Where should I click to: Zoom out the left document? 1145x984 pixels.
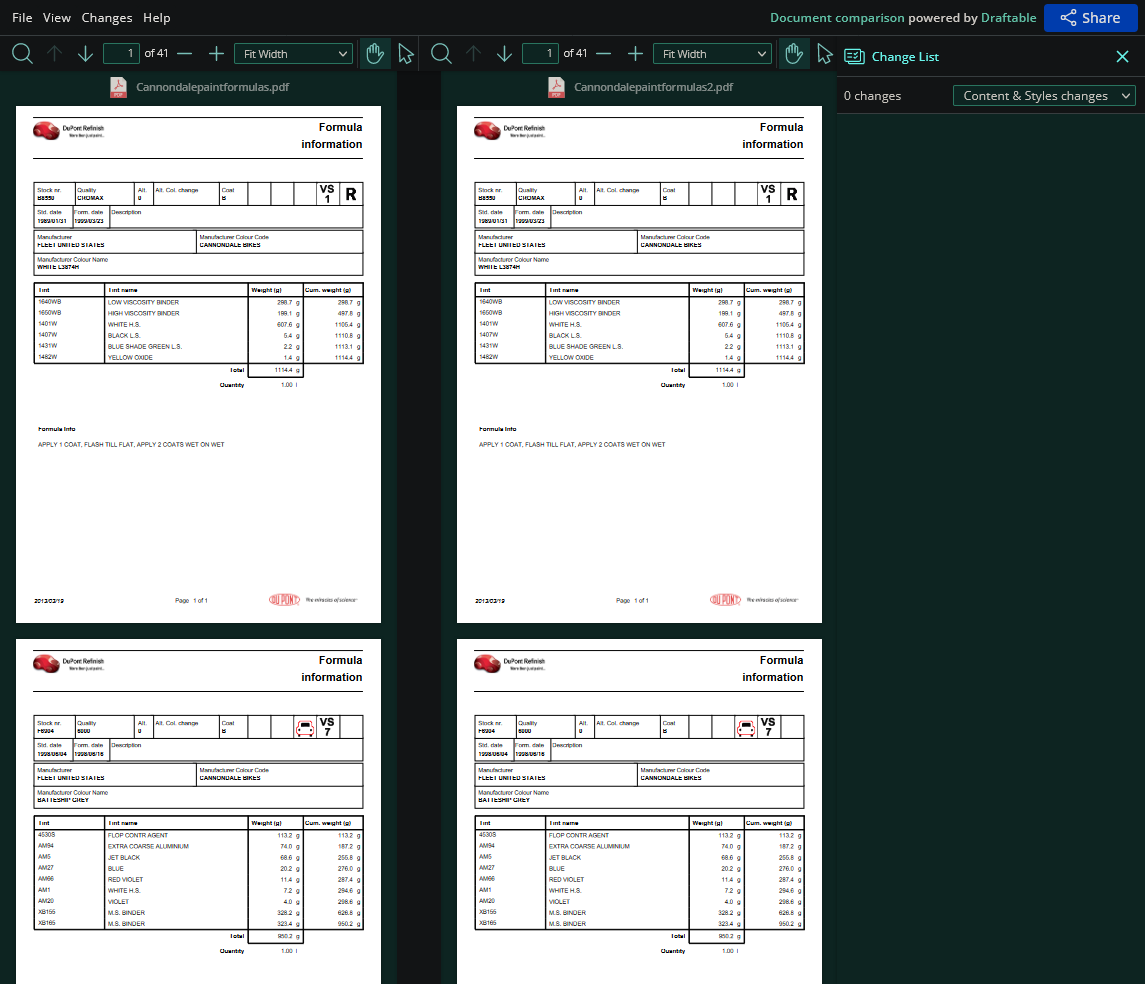(185, 53)
